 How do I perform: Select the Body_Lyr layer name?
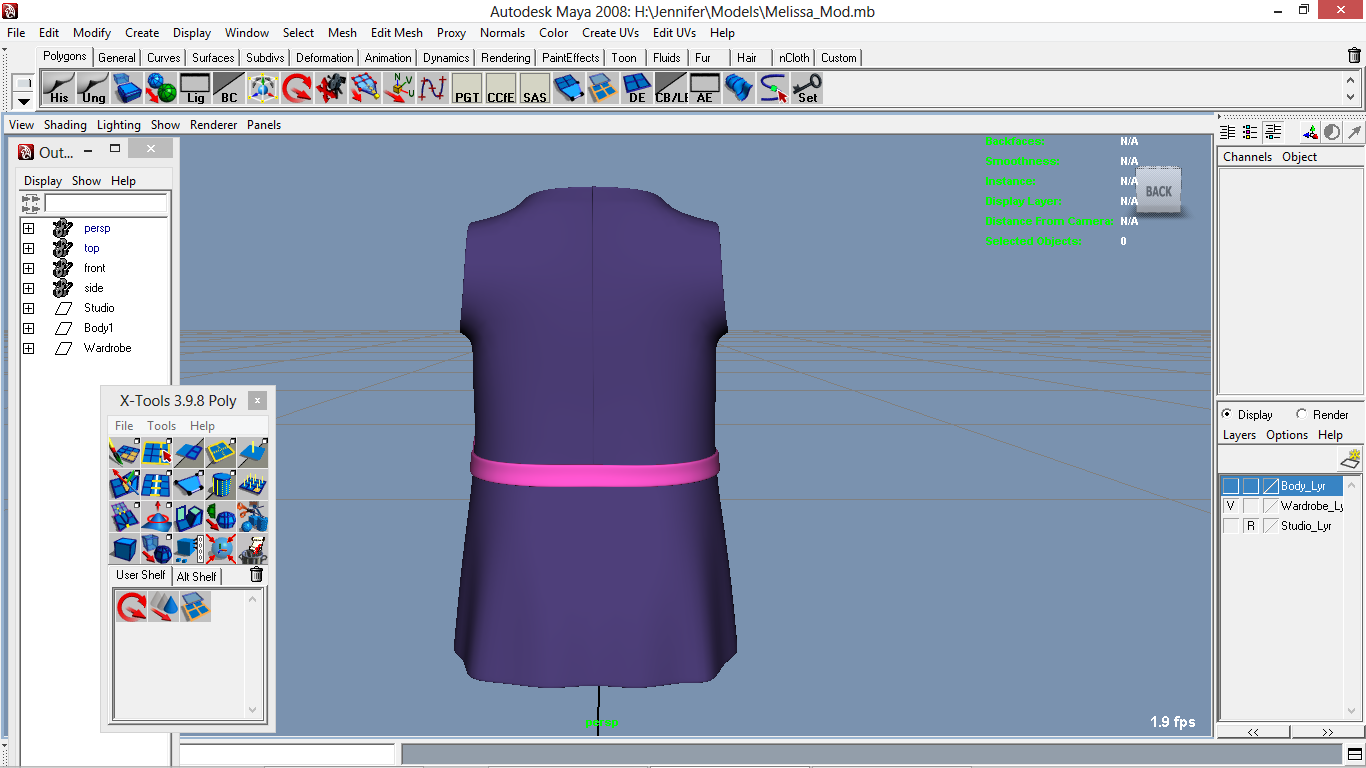[1303, 486]
